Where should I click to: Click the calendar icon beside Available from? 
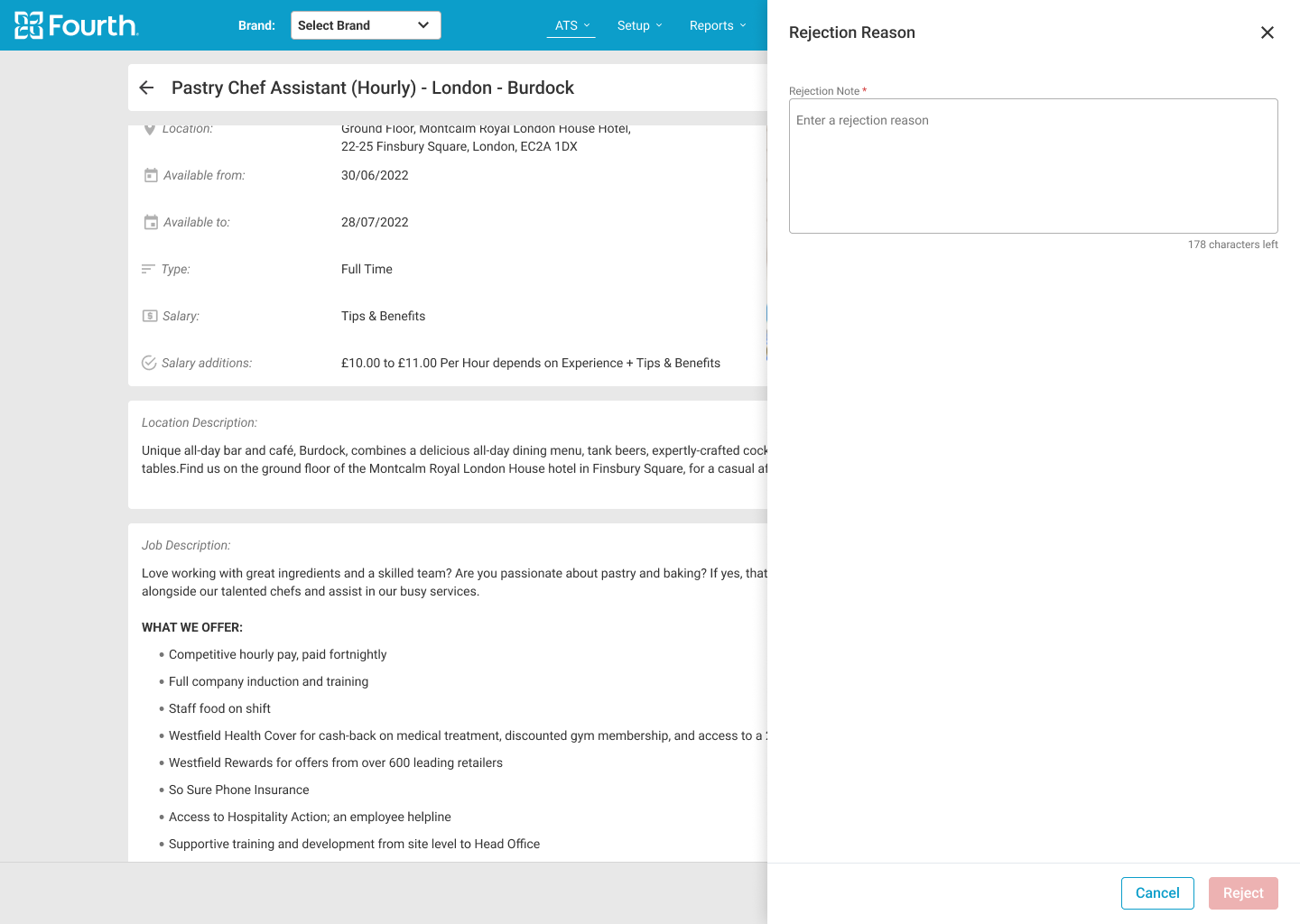150,175
